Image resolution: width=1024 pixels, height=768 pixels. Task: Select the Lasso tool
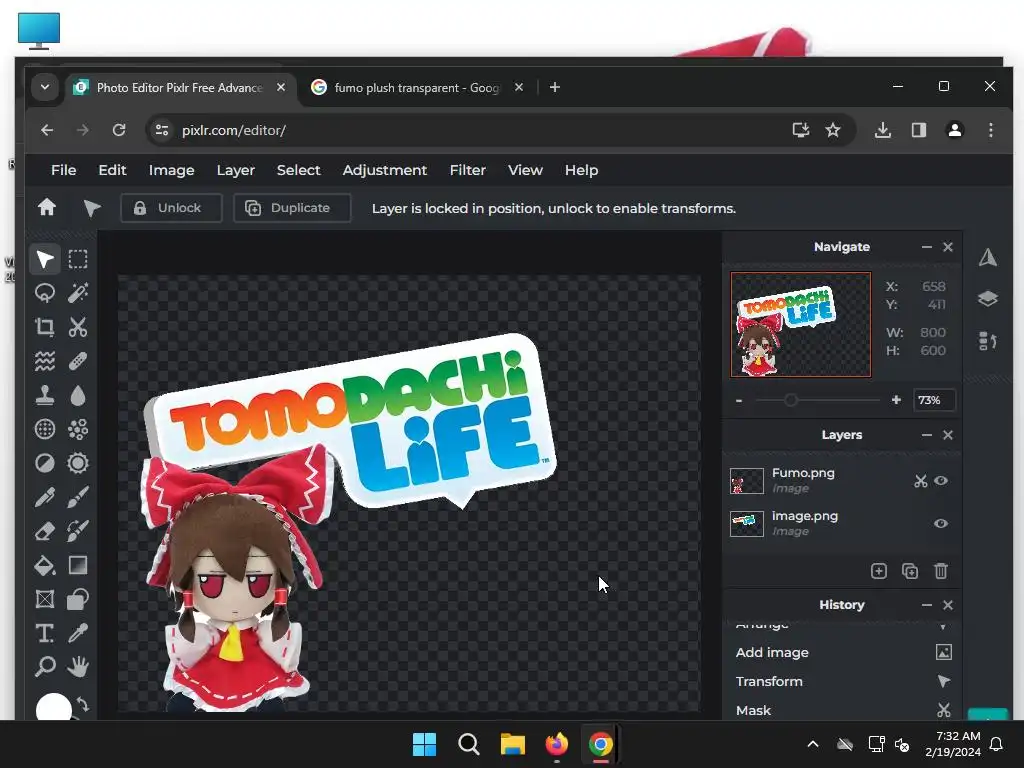click(x=44, y=293)
